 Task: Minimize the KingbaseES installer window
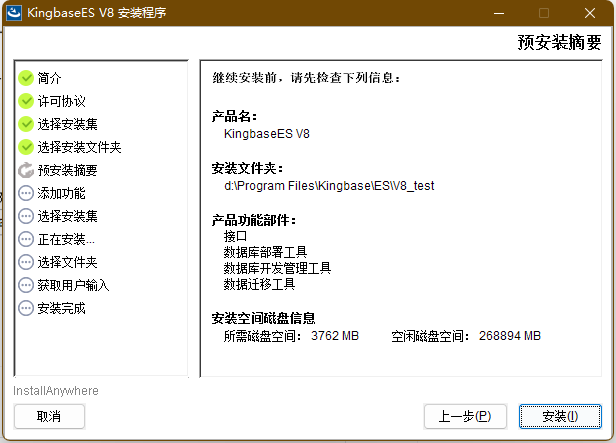click(499, 13)
